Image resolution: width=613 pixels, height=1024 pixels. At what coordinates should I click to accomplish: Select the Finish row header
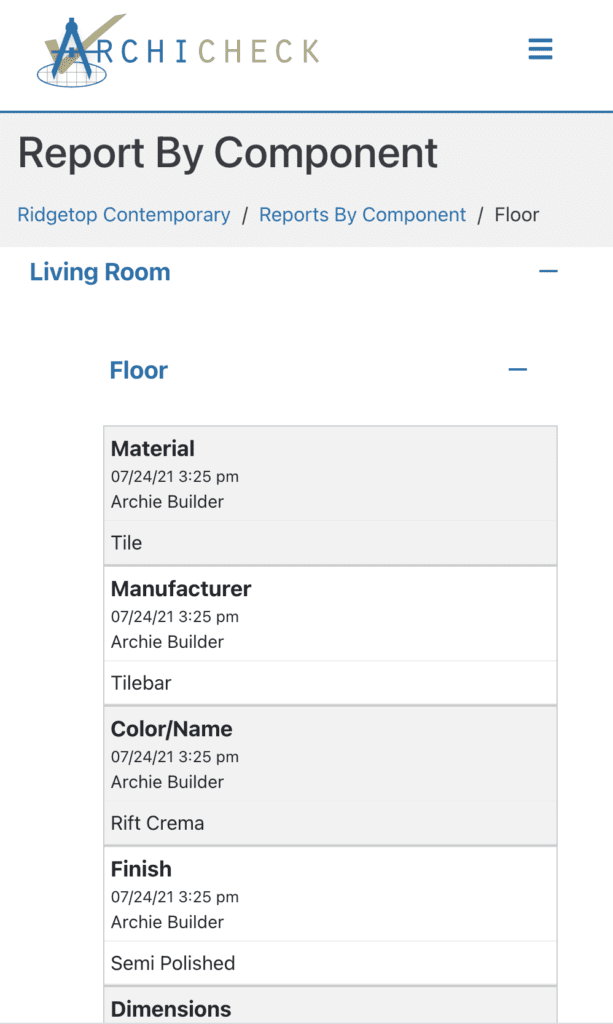tap(141, 869)
